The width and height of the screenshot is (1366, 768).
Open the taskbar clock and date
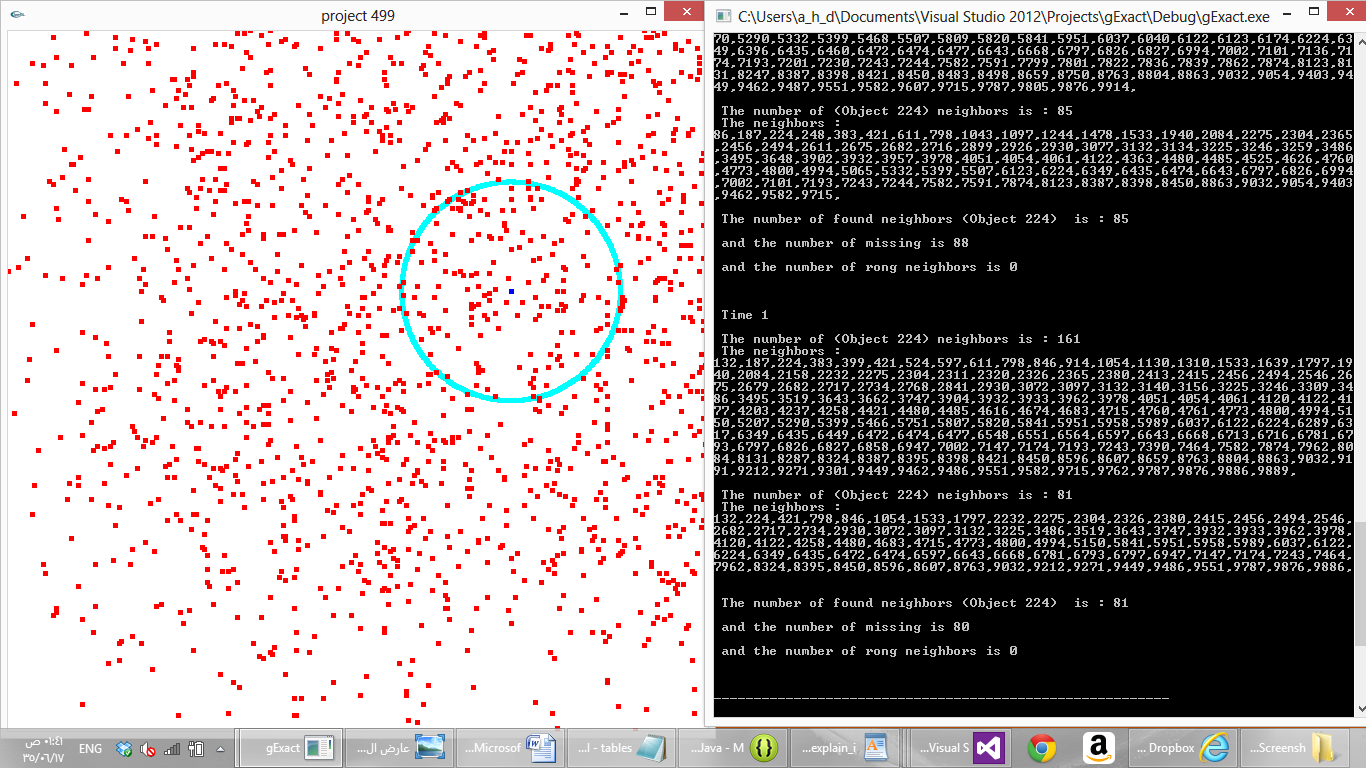click(x=44, y=748)
